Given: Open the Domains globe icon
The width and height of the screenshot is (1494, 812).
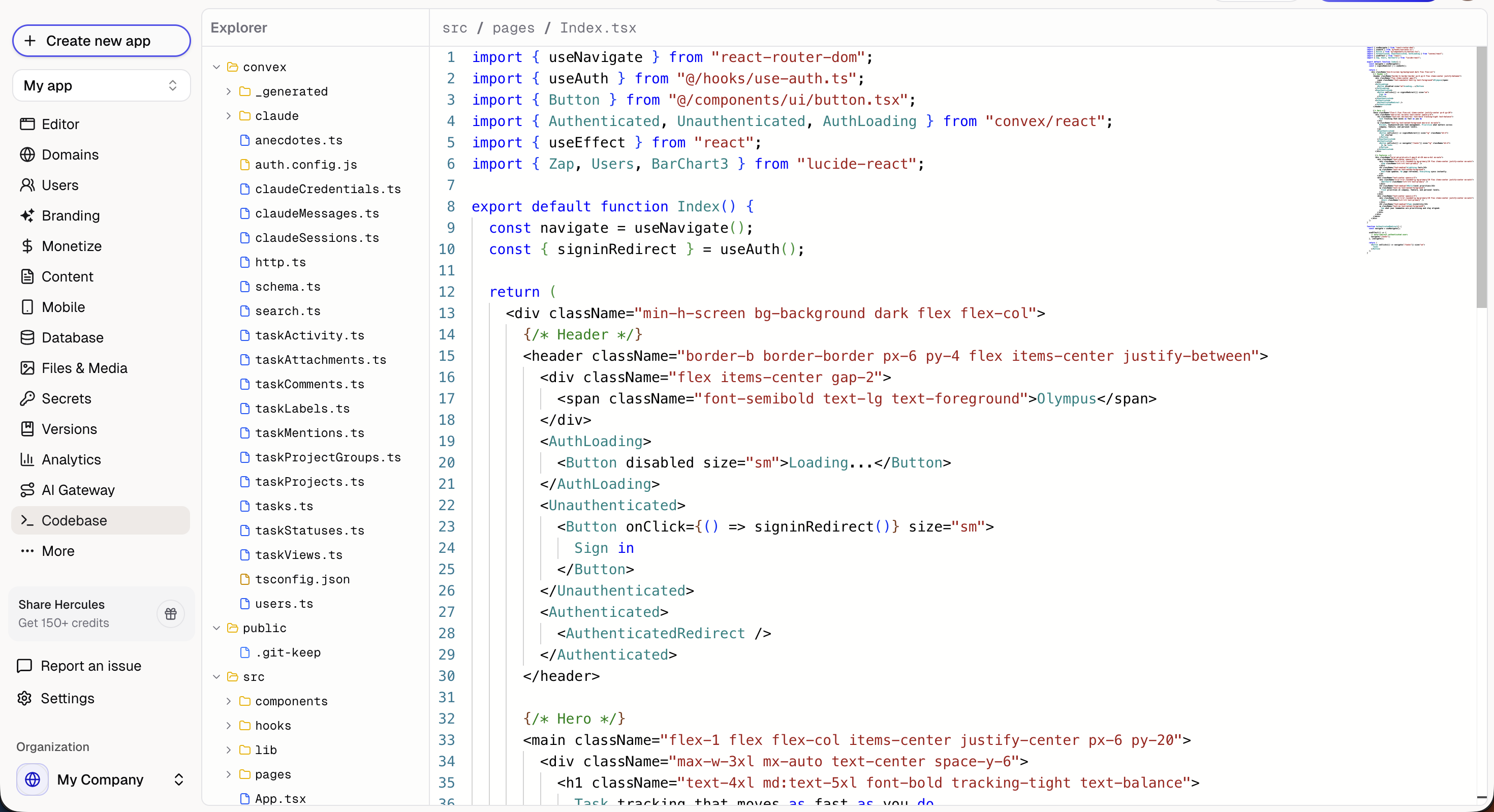Looking at the screenshot, I should click(x=28, y=154).
